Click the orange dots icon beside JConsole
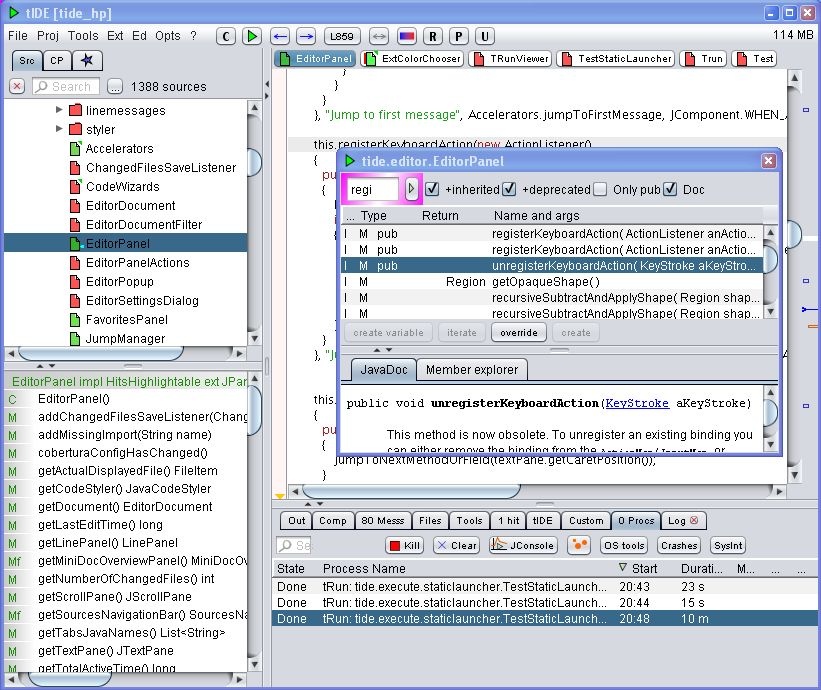Image resolution: width=821 pixels, height=690 pixels. click(x=578, y=545)
